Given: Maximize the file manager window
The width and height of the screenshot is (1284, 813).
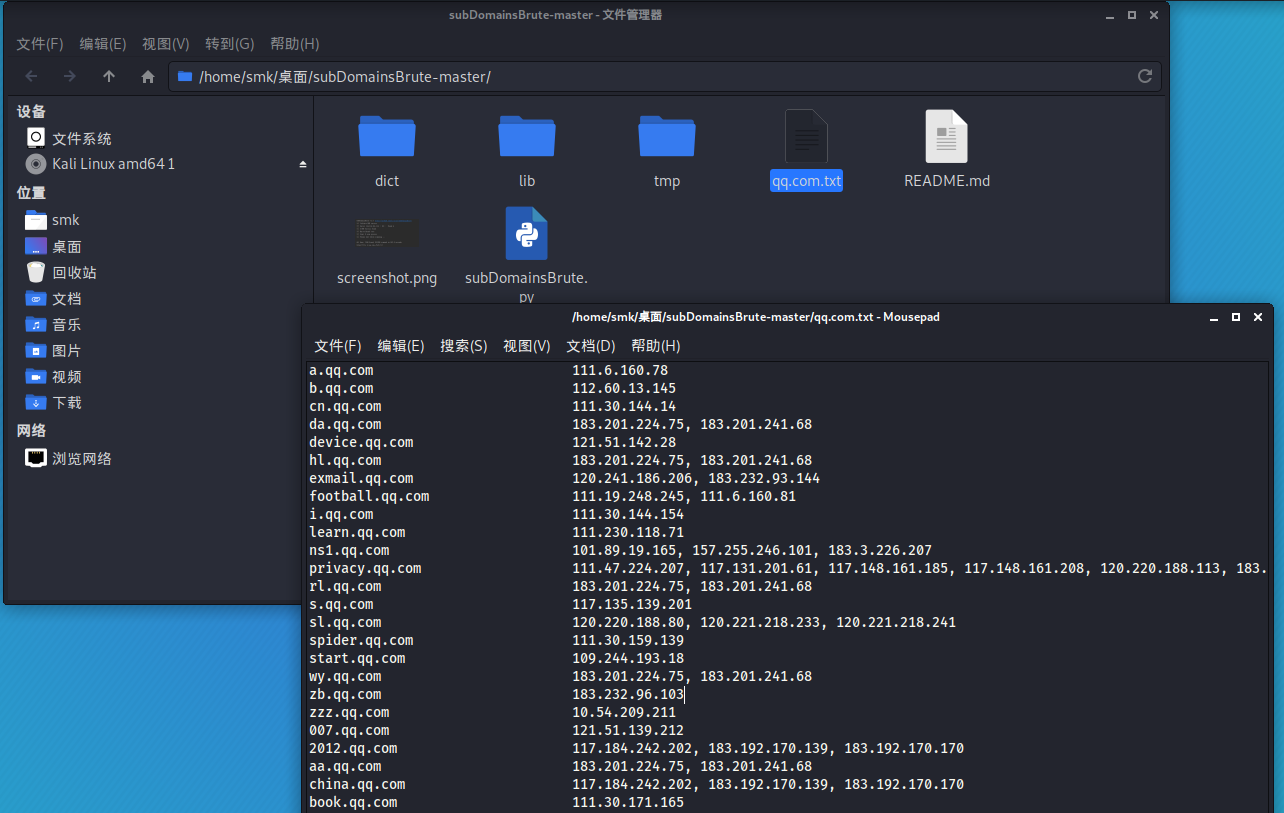Looking at the screenshot, I should (x=1132, y=15).
